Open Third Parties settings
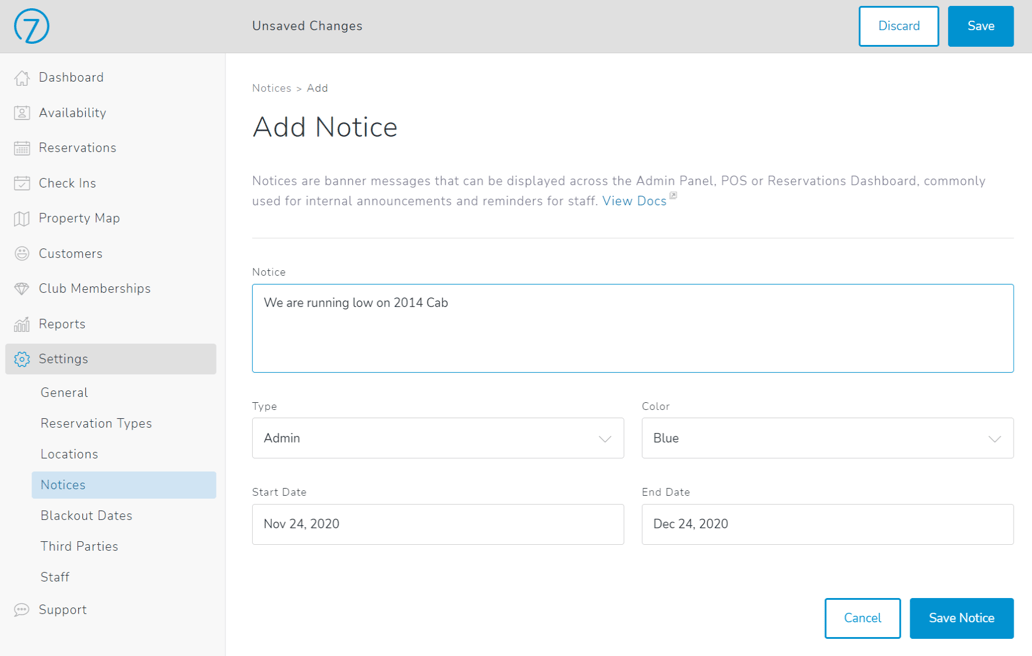Image resolution: width=1032 pixels, height=656 pixels. click(x=79, y=546)
